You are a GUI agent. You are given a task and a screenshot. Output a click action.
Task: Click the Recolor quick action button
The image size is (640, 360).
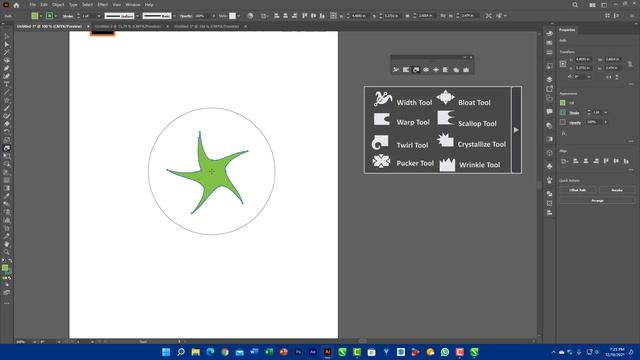point(617,190)
